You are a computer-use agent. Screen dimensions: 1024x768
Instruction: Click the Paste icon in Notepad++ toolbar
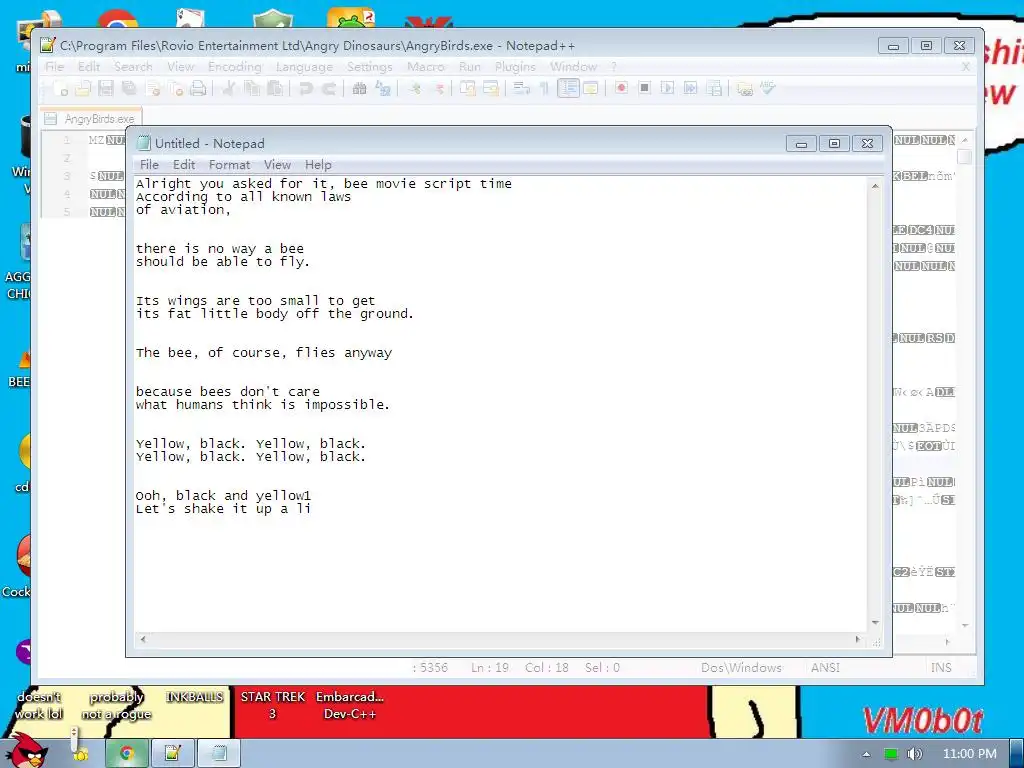[275, 88]
